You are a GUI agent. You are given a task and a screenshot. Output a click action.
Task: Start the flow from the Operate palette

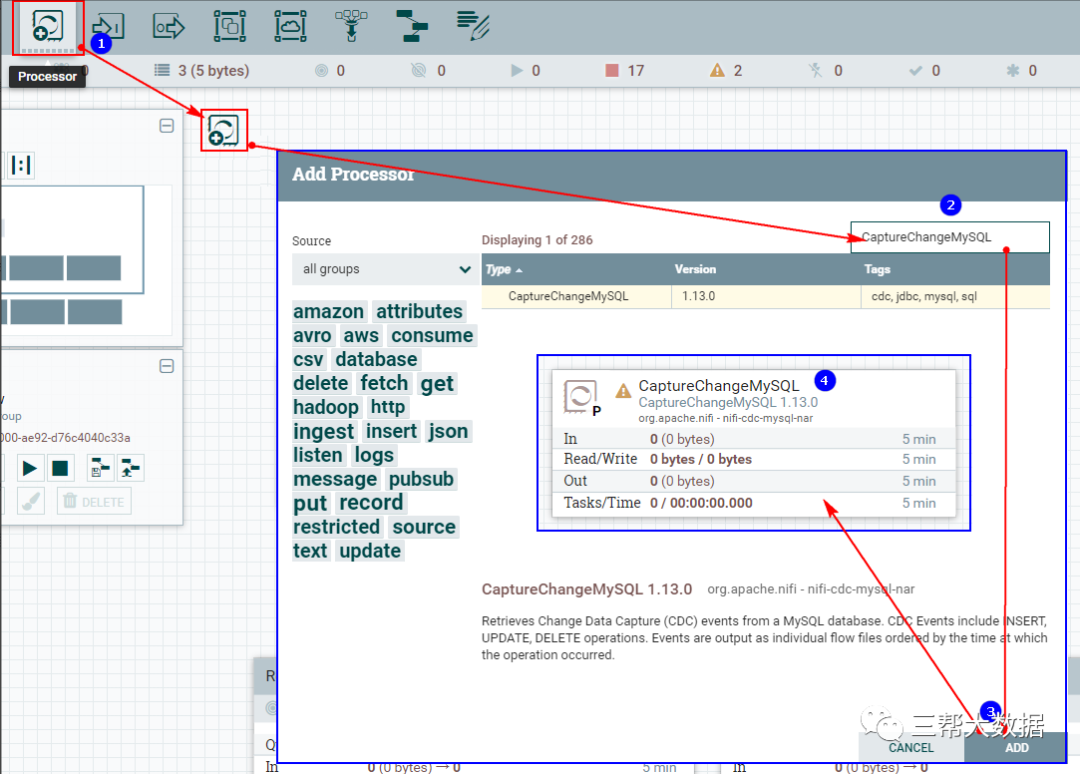[29, 468]
